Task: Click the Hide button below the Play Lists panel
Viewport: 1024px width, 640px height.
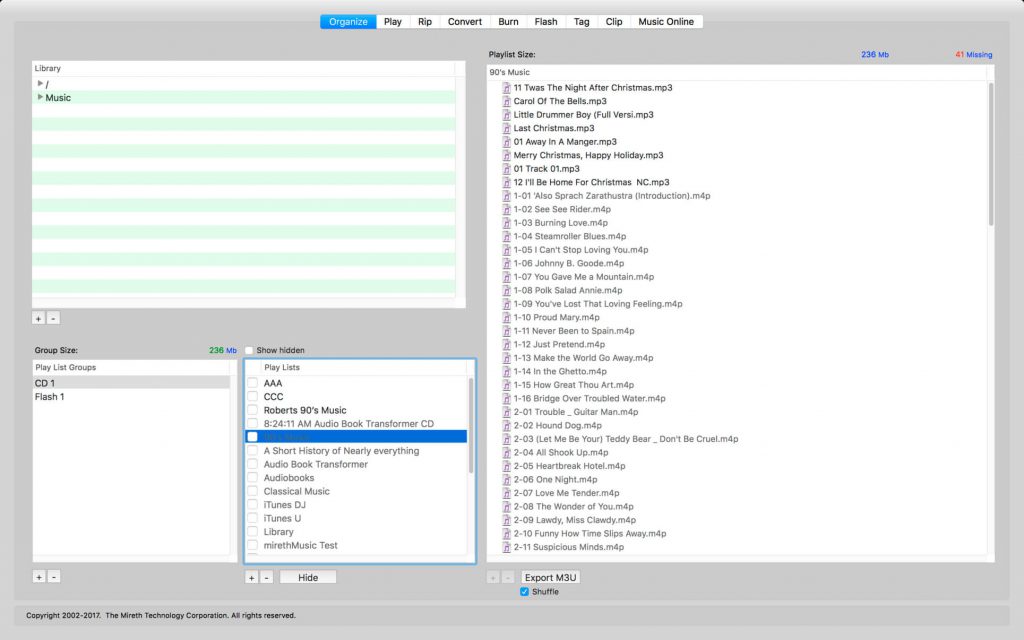Action: tap(307, 577)
